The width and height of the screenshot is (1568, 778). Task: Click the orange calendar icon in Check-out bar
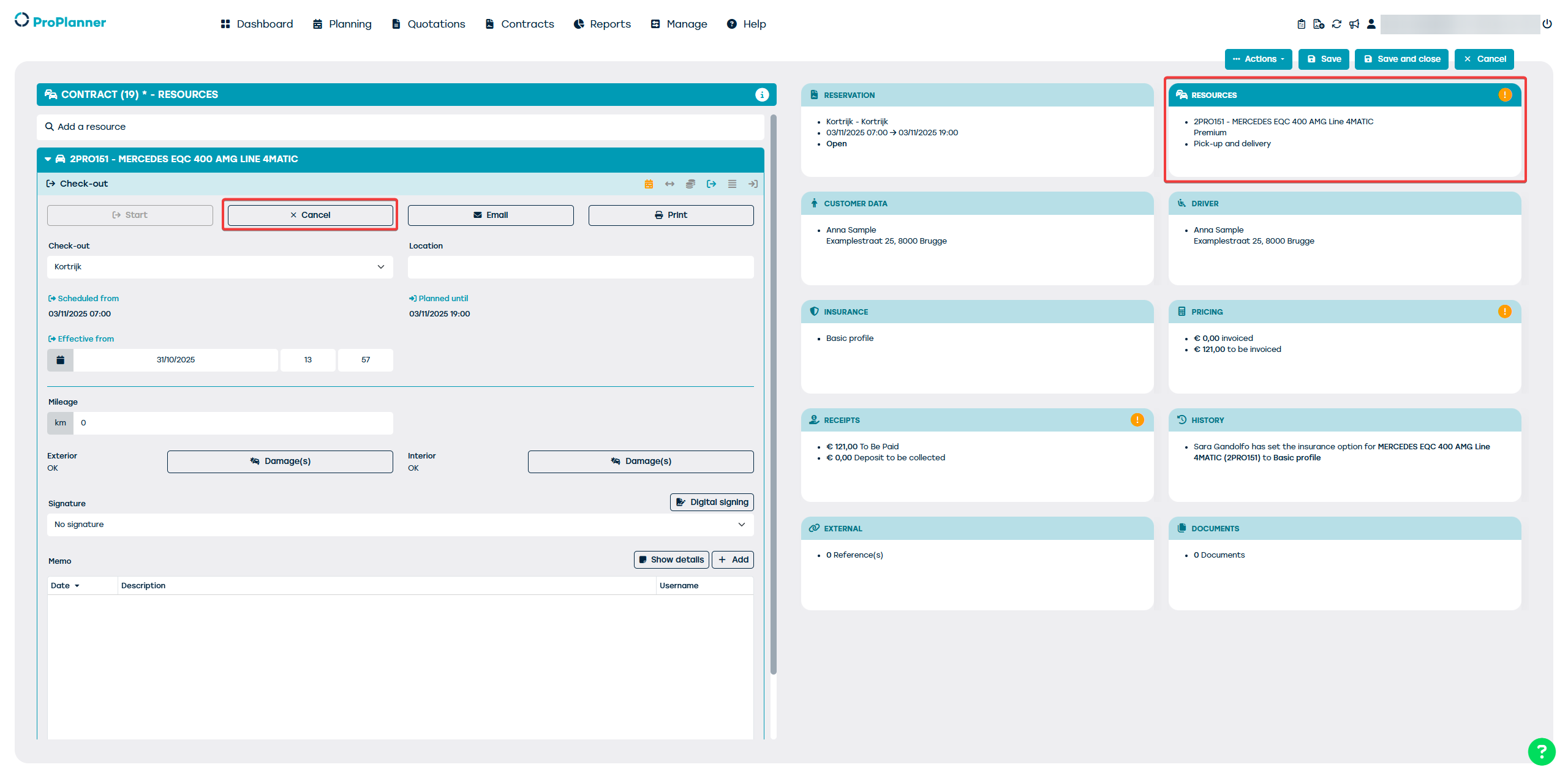point(649,184)
